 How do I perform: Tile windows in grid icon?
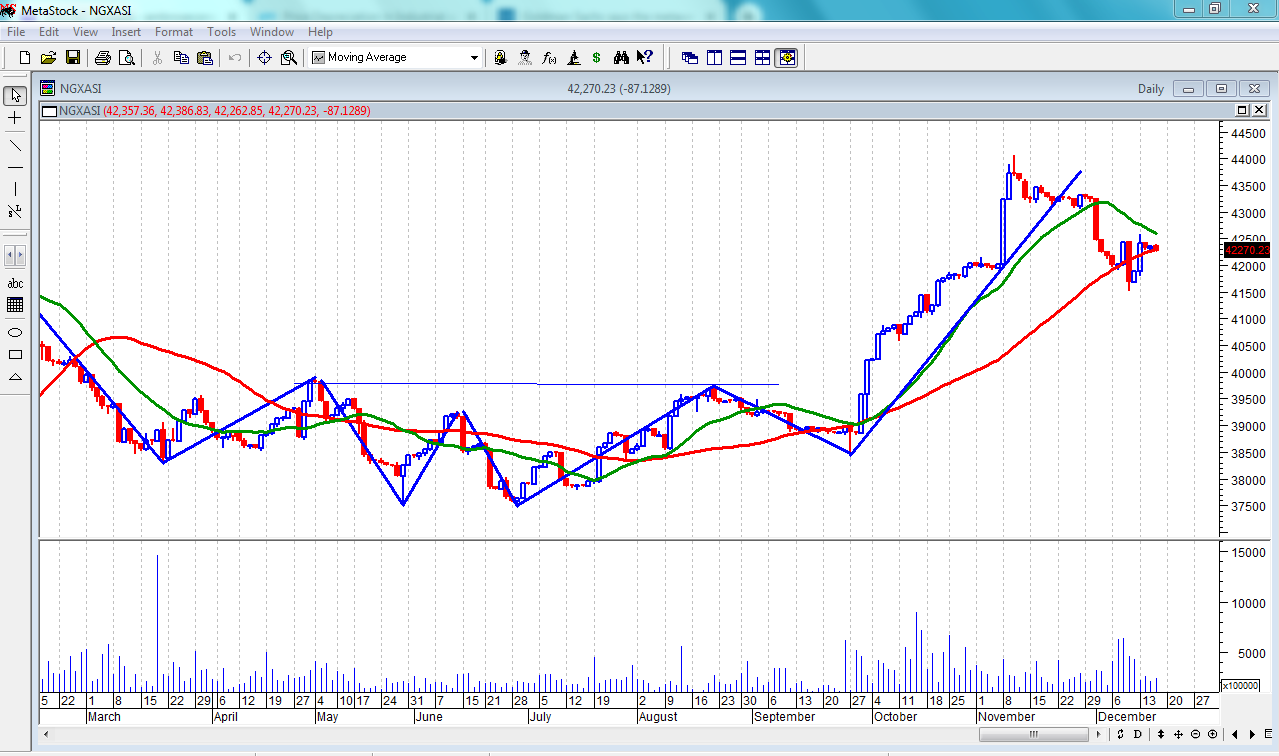[762, 58]
